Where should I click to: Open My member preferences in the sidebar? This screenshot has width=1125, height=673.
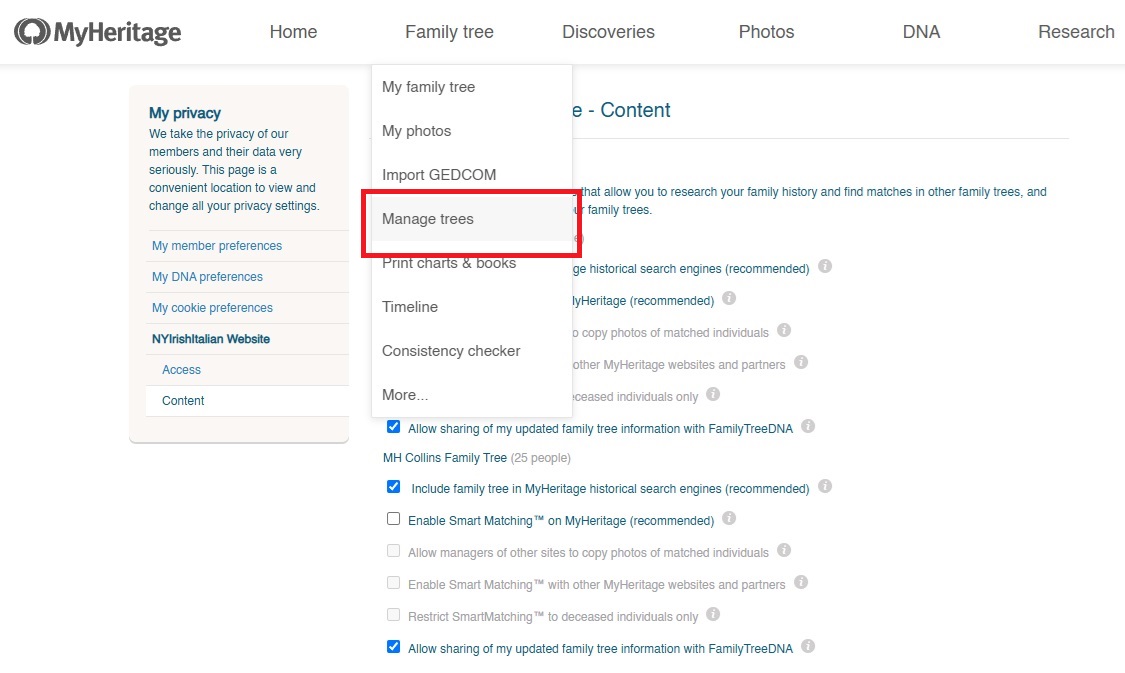217,245
